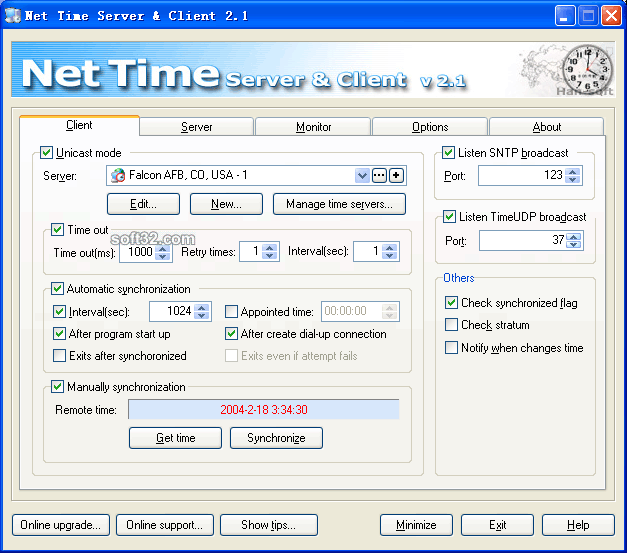
Task: Click the globe icon in the server field
Action: (118, 176)
